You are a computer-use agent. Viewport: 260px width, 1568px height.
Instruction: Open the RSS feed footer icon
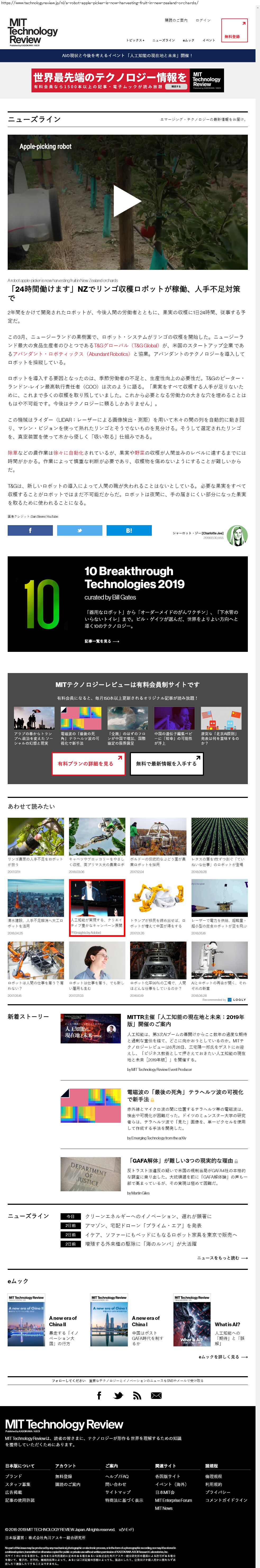tap(137, 1395)
